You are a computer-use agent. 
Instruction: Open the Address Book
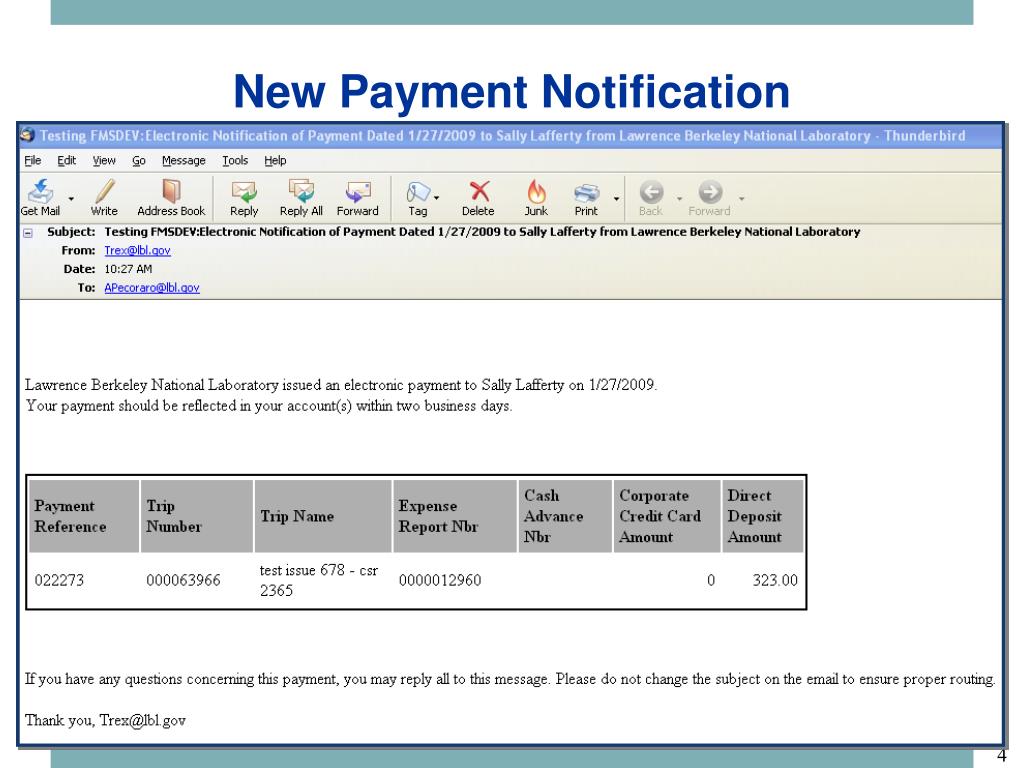(x=171, y=197)
